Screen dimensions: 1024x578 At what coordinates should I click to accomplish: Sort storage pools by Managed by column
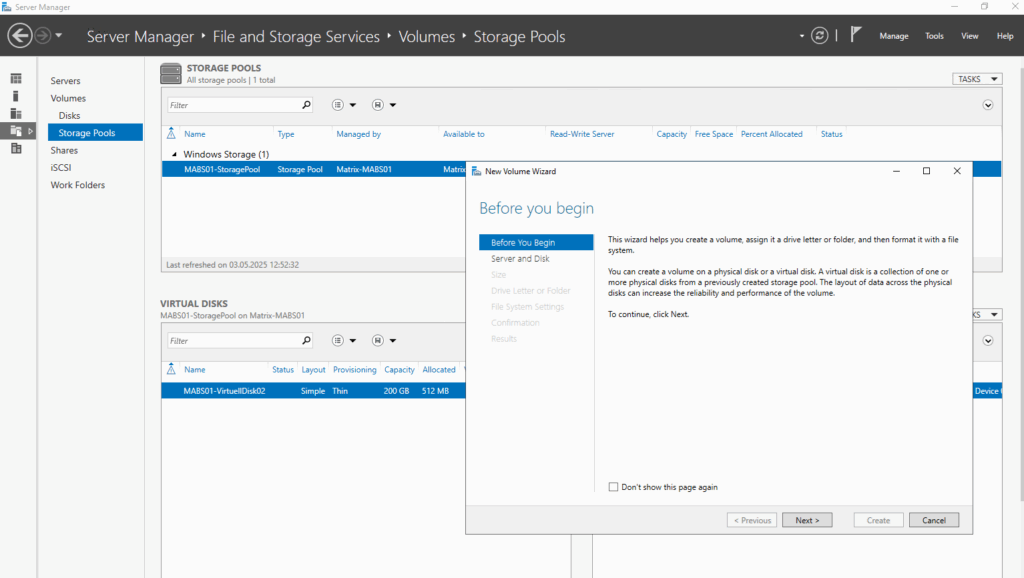[359, 134]
